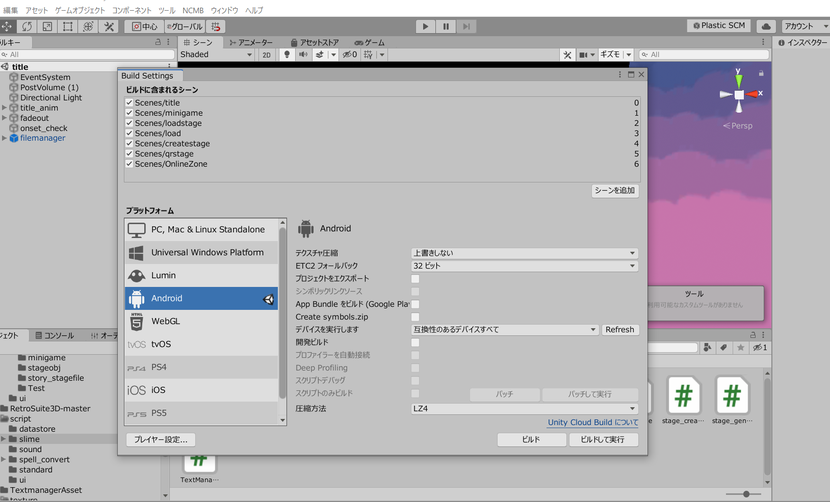Click the Pause button in toolbar
This screenshot has height=502, width=830.
(x=446, y=26)
